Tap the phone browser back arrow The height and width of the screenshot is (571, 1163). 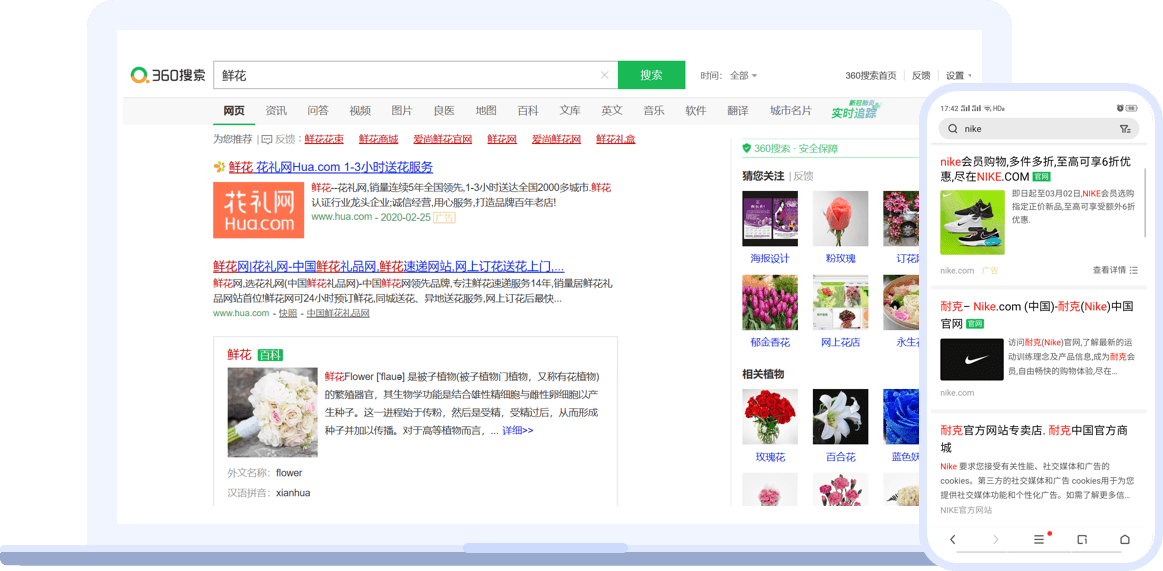tap(953, 539)
